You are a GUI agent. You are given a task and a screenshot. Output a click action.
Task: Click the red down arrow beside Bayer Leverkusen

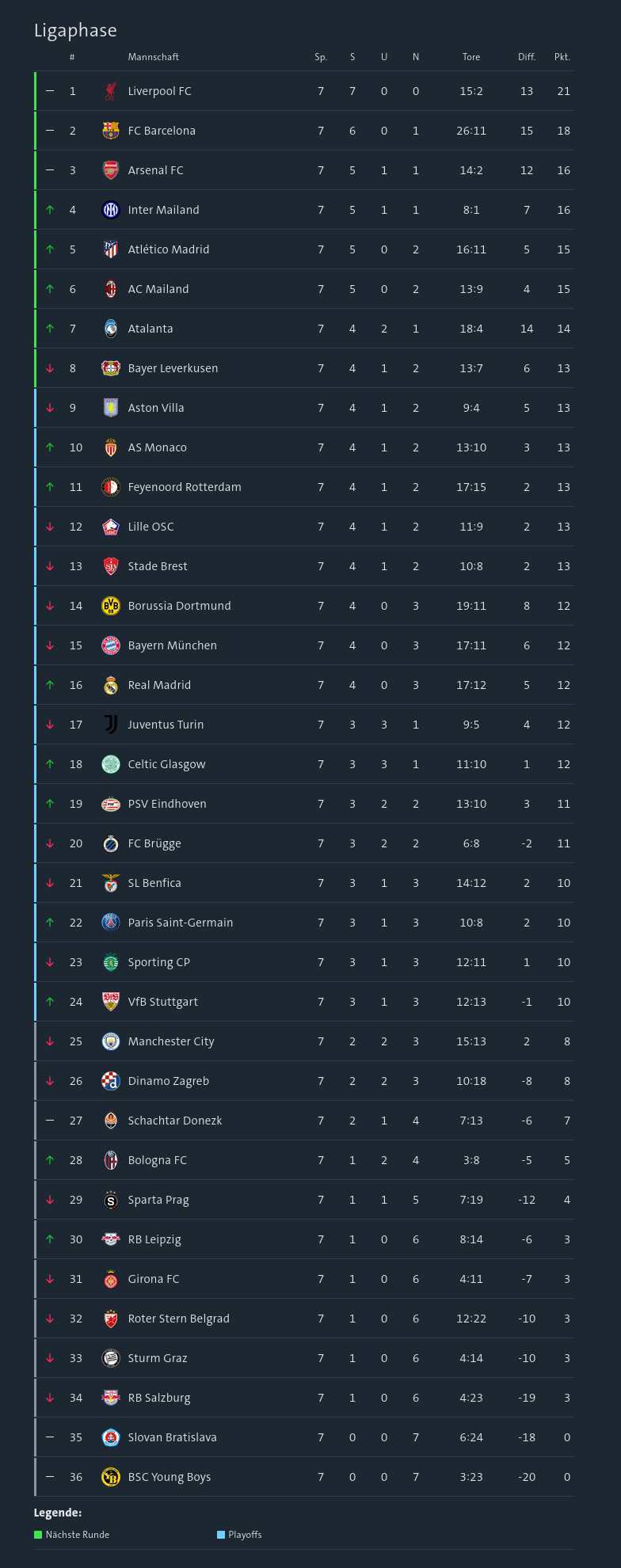[50, 368]
